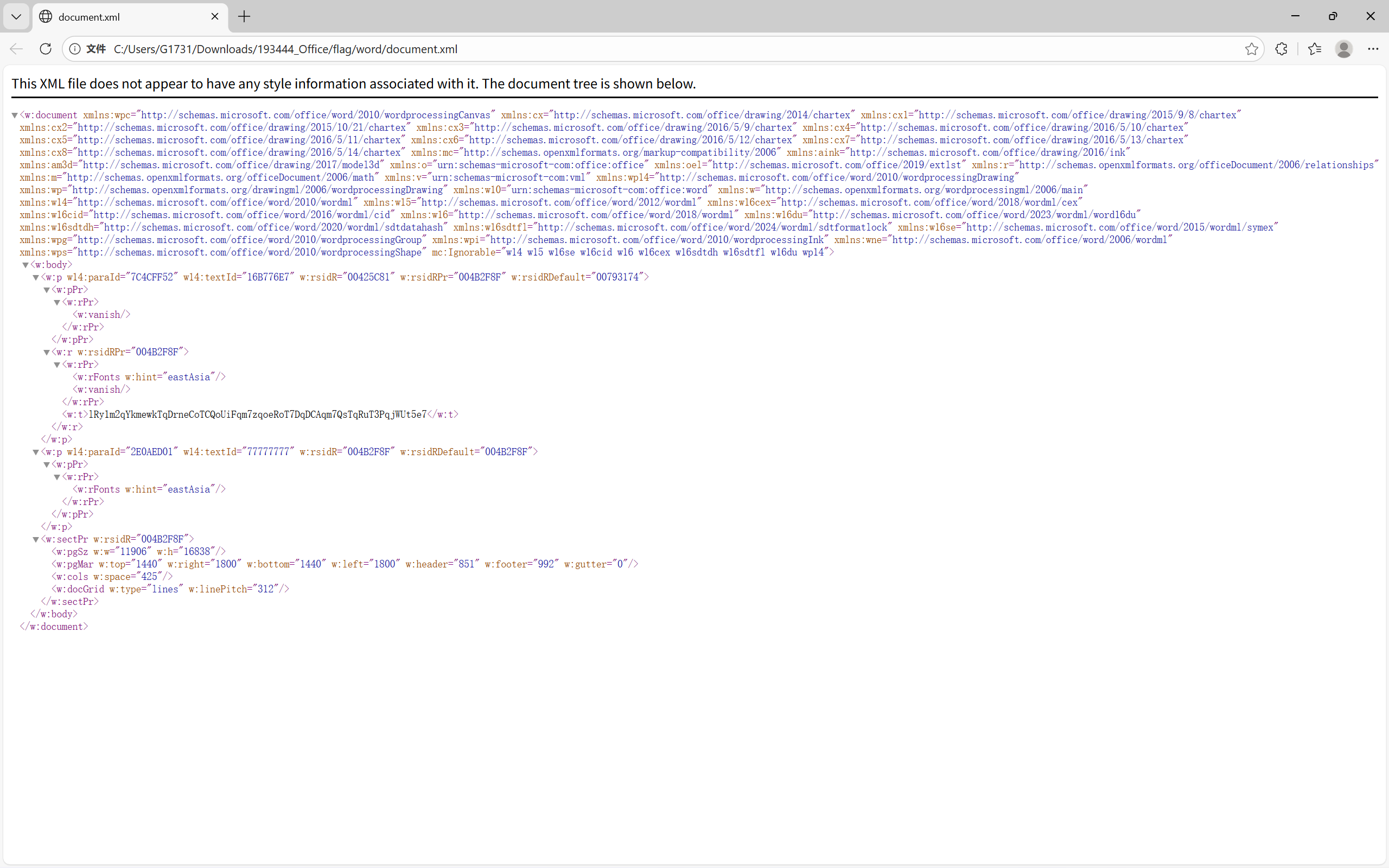
Task: Open the browser extensions puzzle icon
Action: 1281,49
